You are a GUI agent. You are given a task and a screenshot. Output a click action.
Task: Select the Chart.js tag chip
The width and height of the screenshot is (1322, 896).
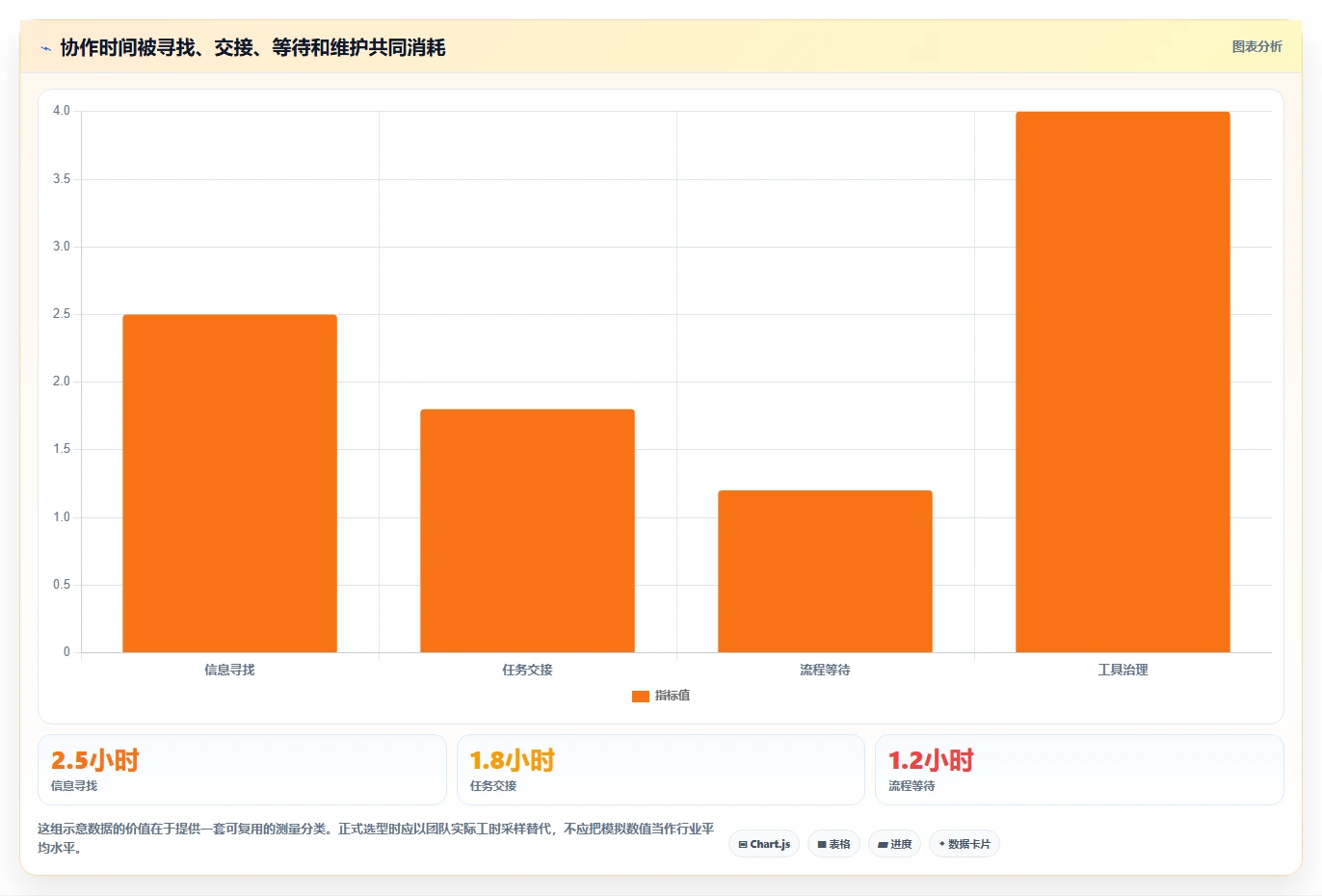[764, 844]
